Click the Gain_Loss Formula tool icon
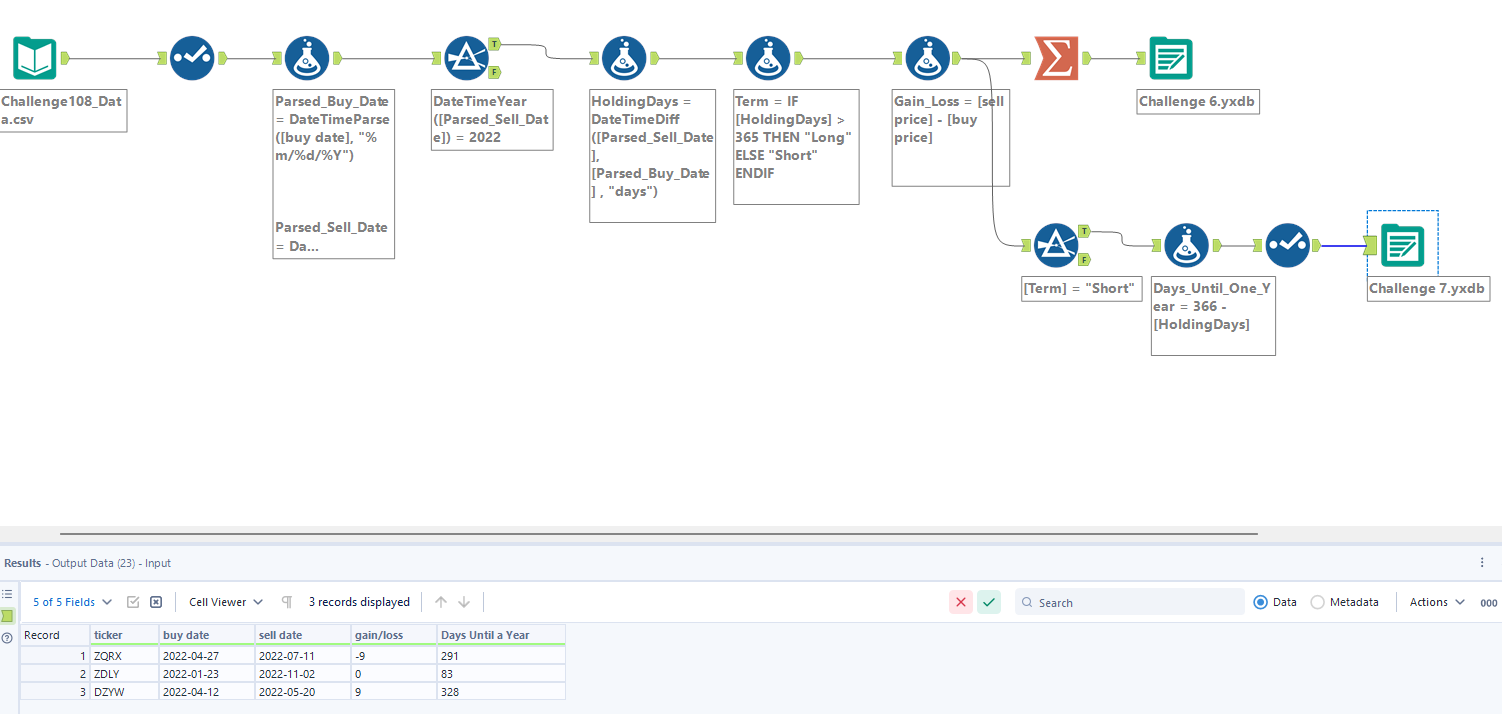Image resolution: width=1502 pixels, height=714 pixels. (x=927, y=58)
